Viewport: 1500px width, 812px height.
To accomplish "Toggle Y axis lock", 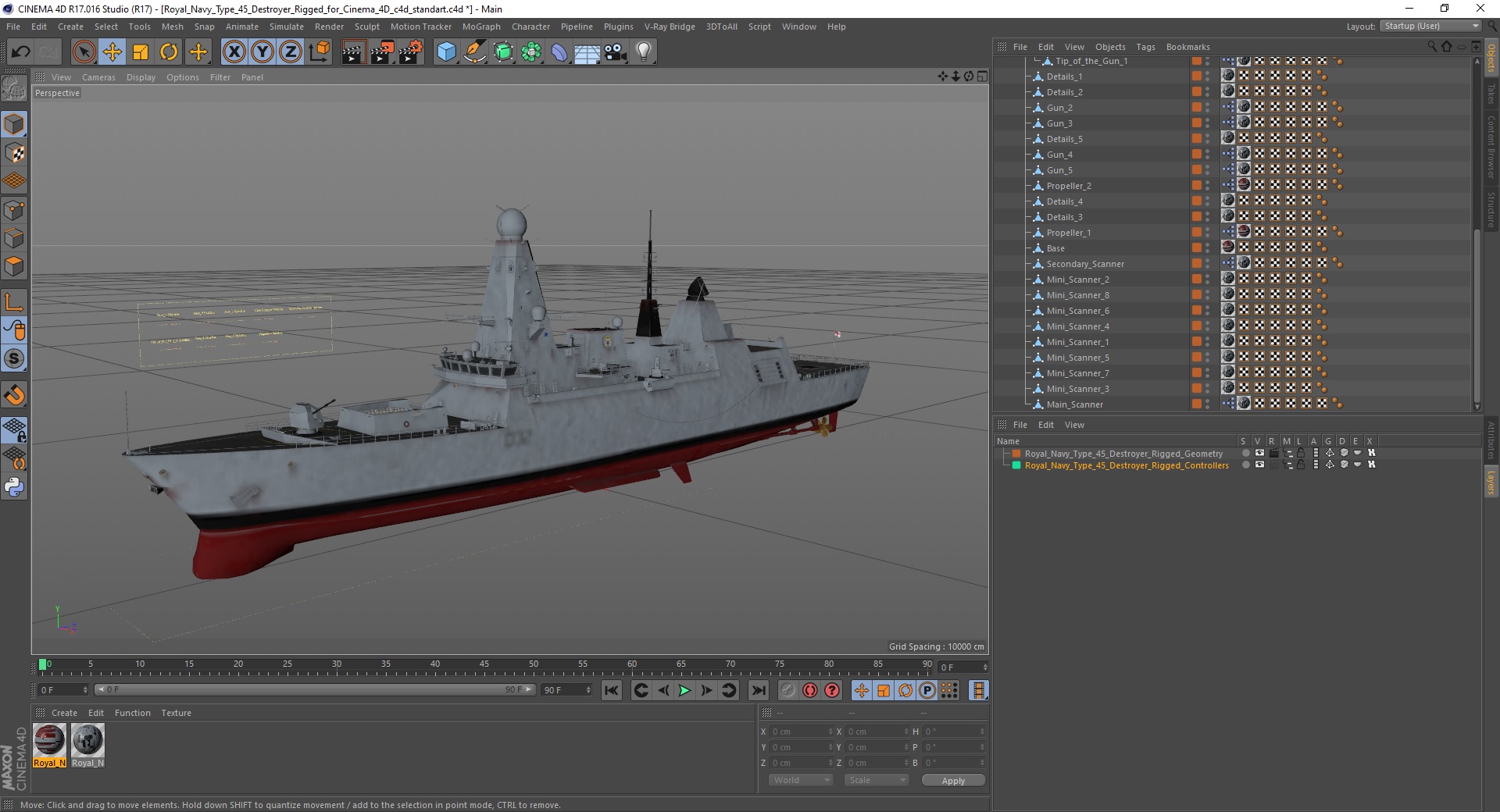I will (262, 52).
